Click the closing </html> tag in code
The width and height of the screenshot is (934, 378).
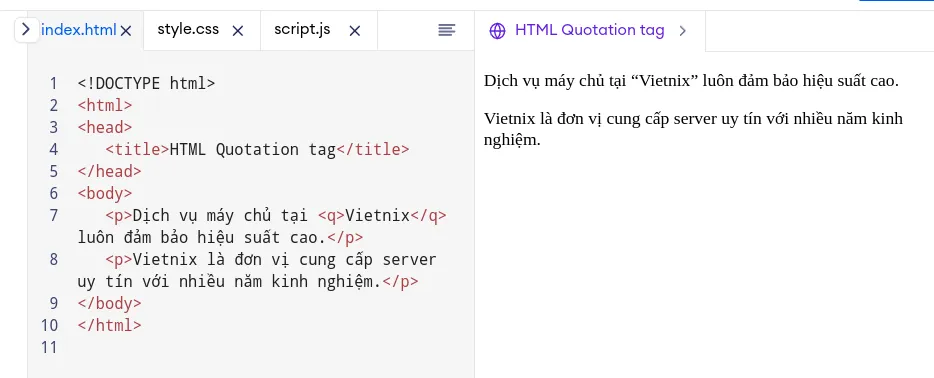coord(110,326)
